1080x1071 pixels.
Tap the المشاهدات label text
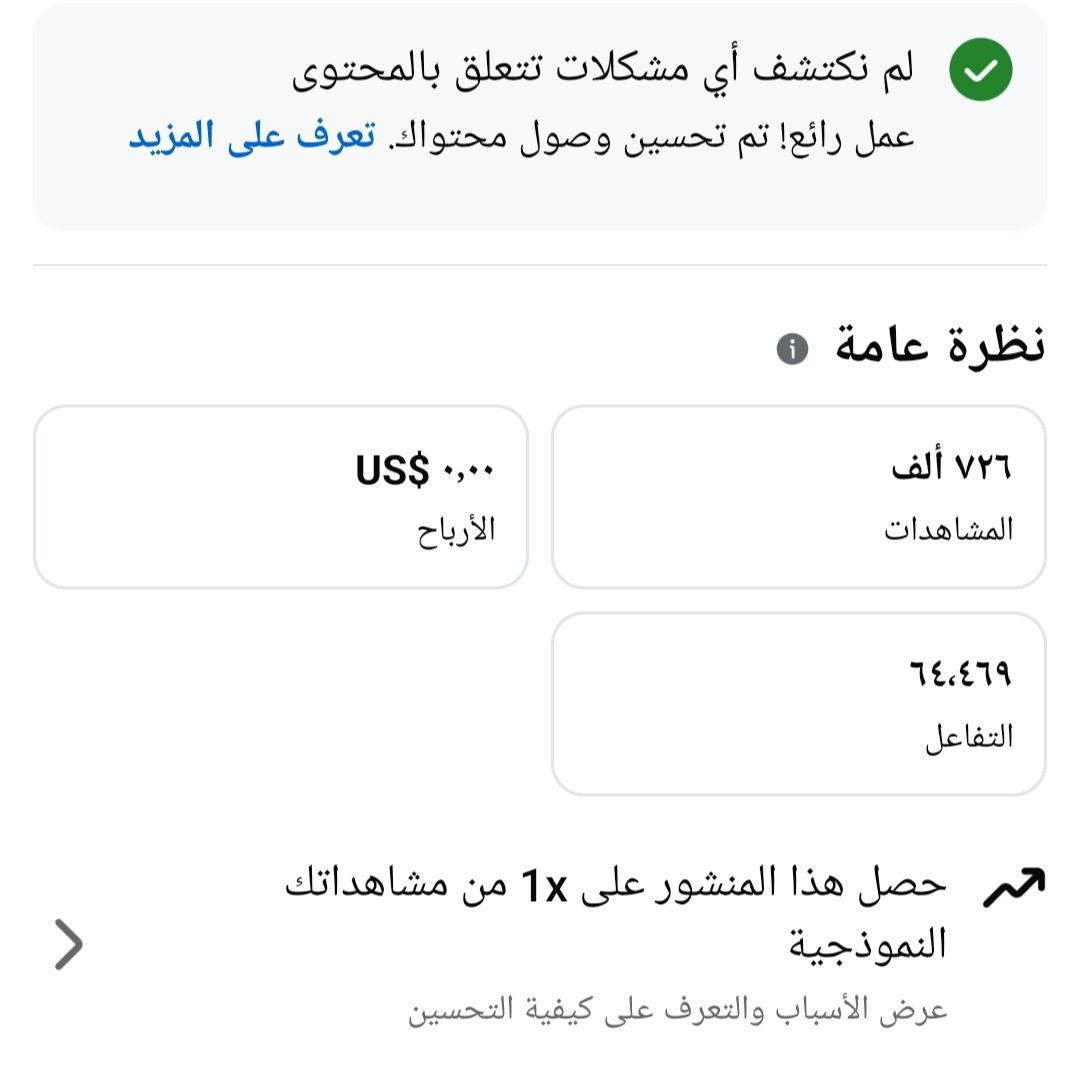pyautogui.click(x=948, y=530)
